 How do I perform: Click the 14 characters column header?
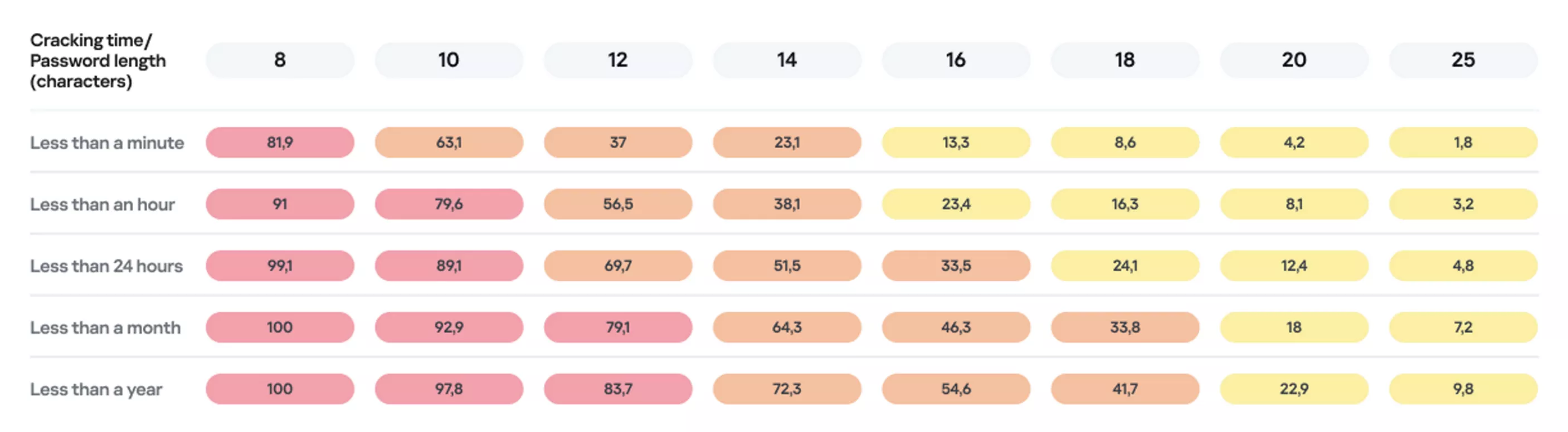[786, 60]
